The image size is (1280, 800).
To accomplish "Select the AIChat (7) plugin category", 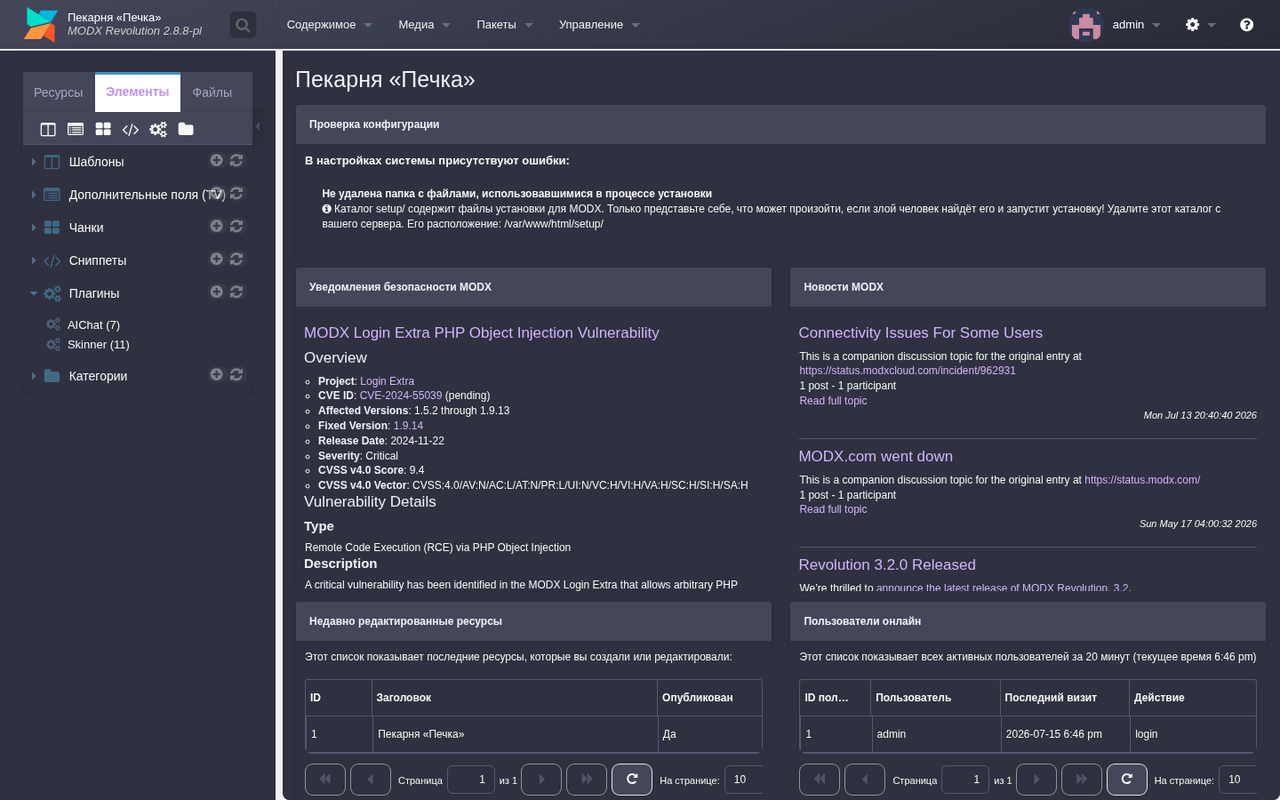I will coord(94,325).
